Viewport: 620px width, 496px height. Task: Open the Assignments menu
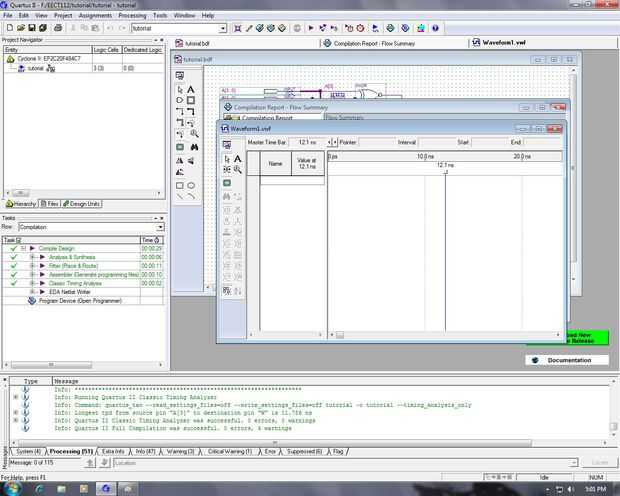95,15
